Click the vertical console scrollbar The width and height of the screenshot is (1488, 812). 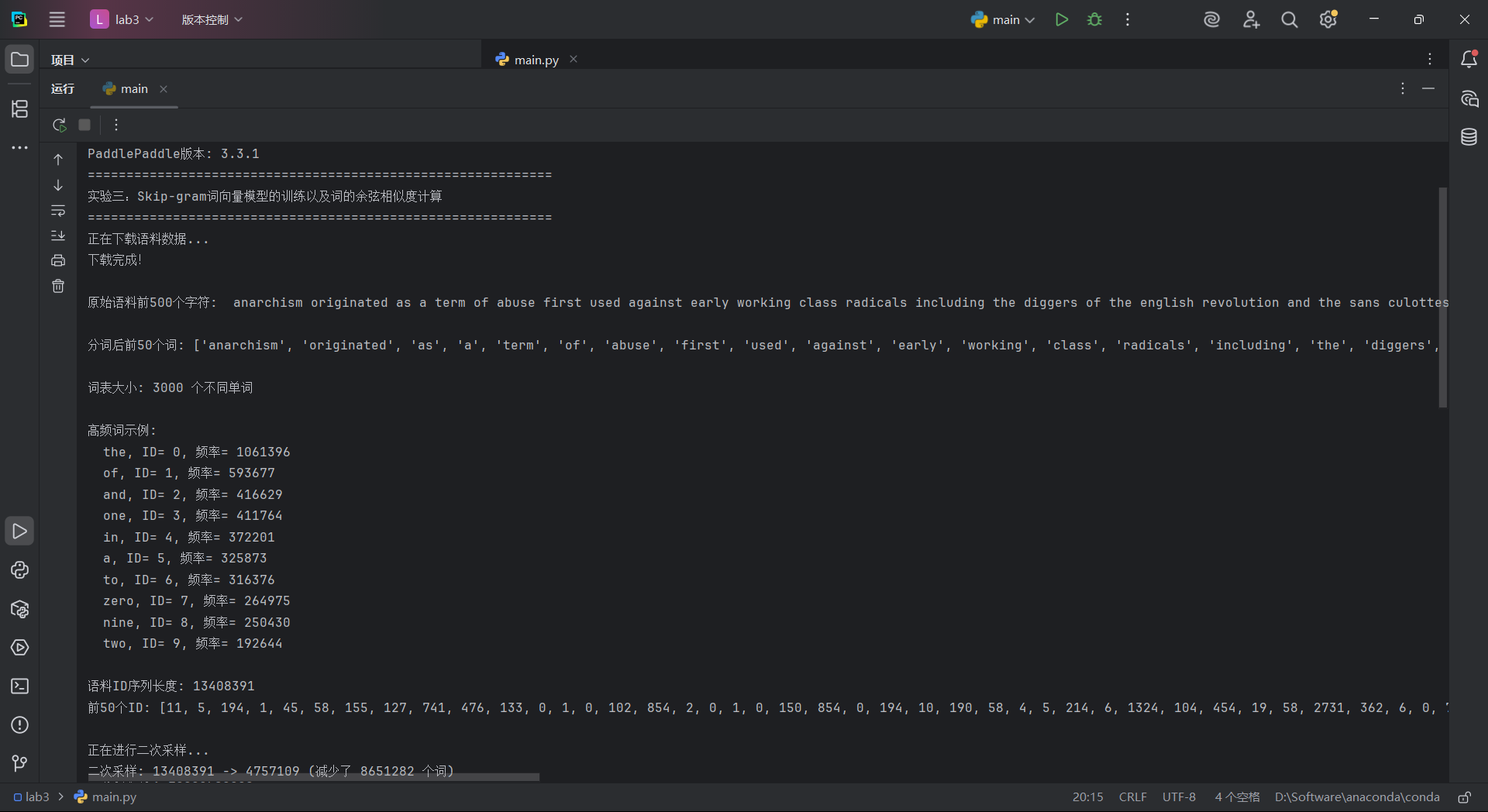click(x=1443, y=298)
